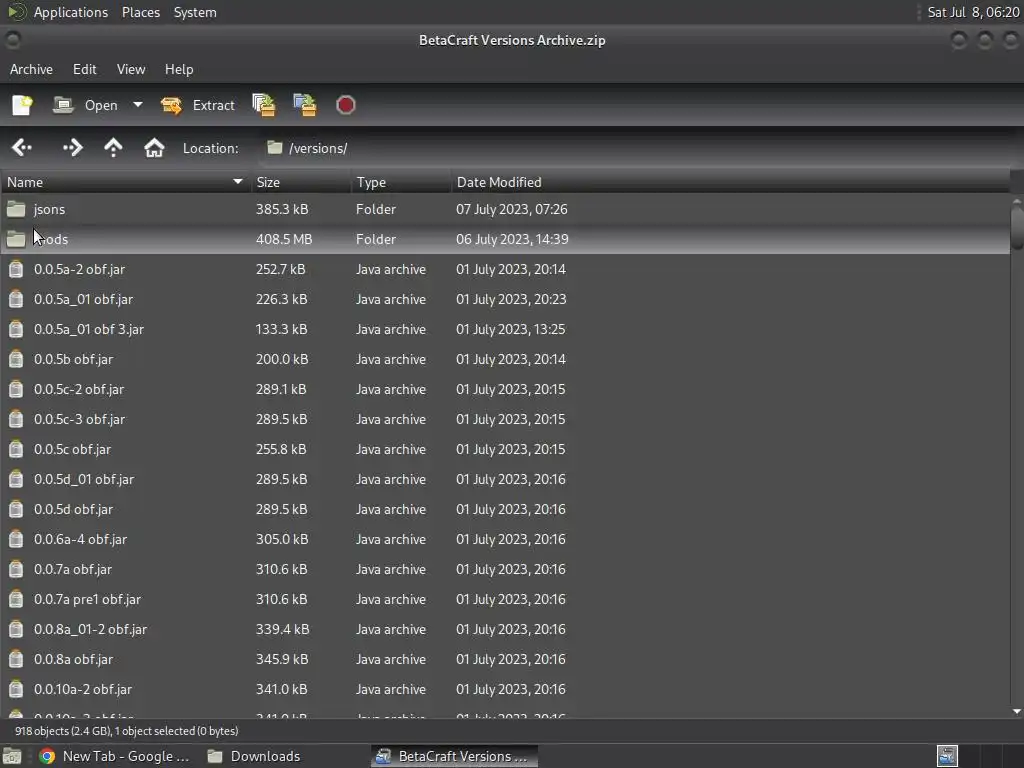Open the Edit menu
This screenshot has width=1024, height=768.
84,69
